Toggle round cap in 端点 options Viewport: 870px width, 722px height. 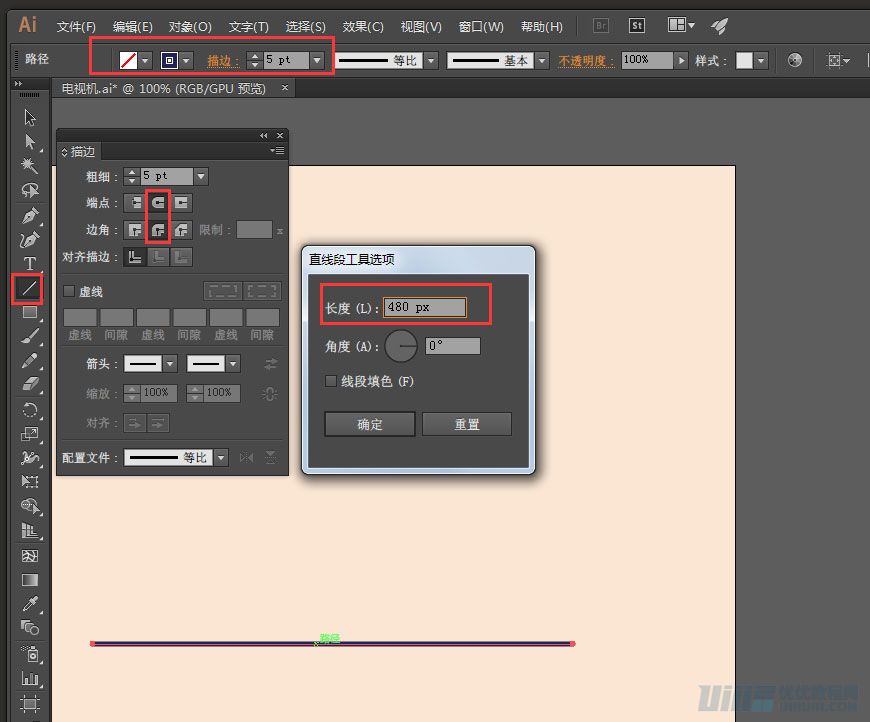point(157,203)
